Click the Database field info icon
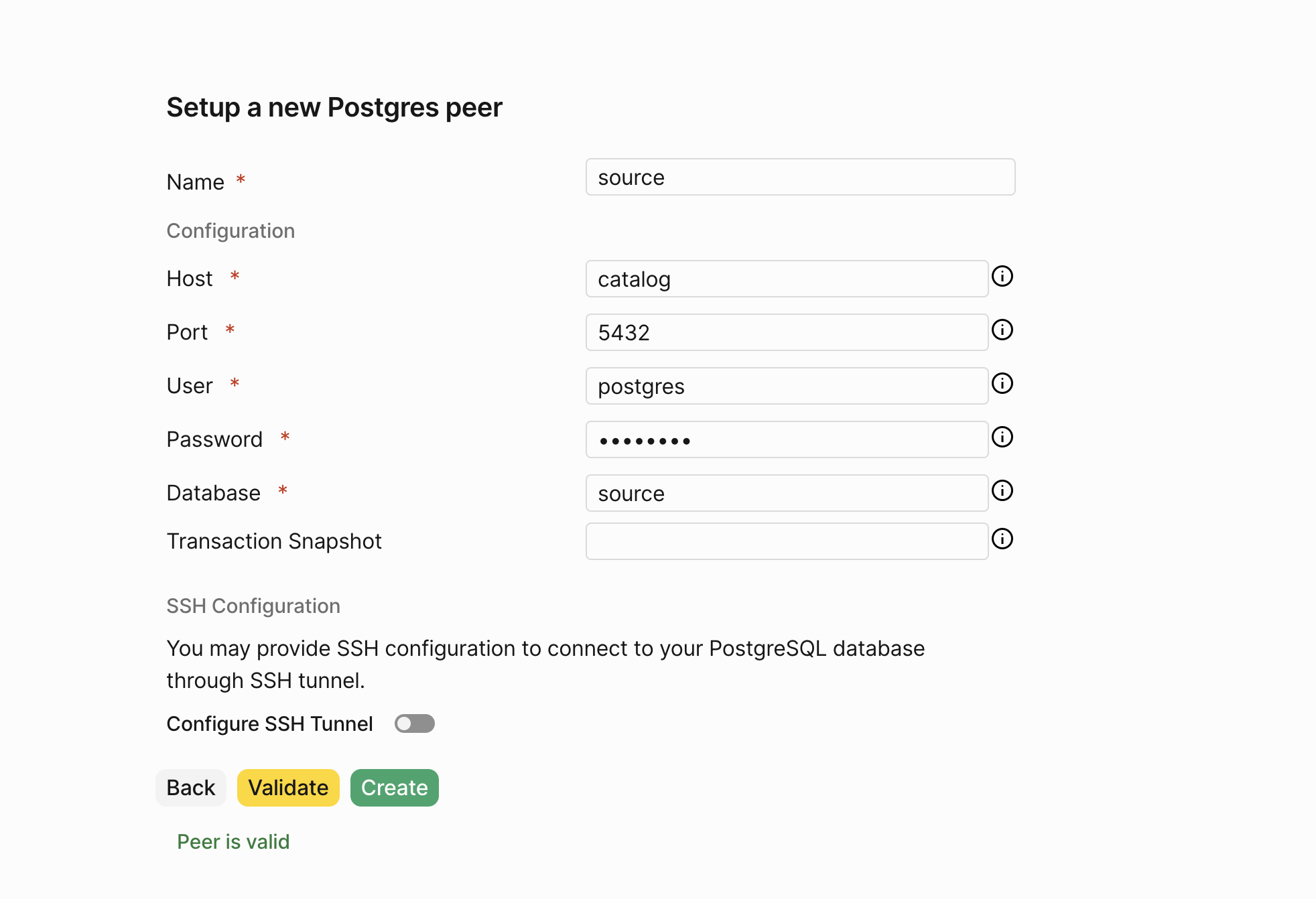Screen dimensions: 1316x899 click(x=1002, y=490)
